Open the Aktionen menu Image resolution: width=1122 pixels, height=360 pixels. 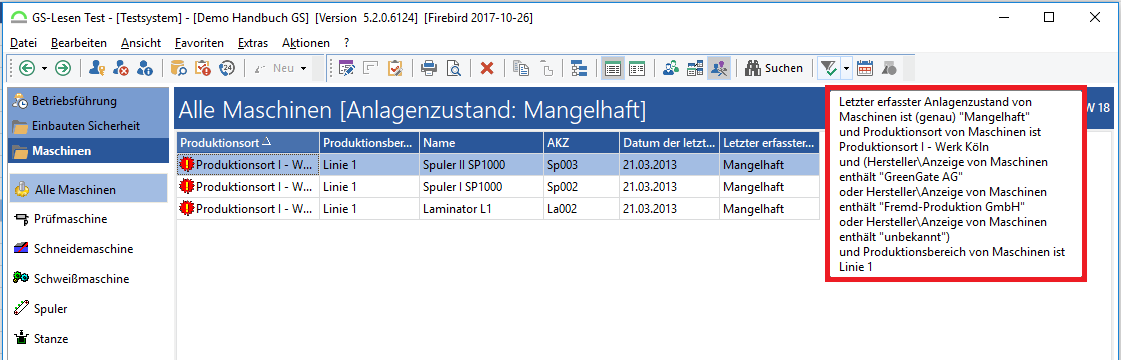pos(306,43)
